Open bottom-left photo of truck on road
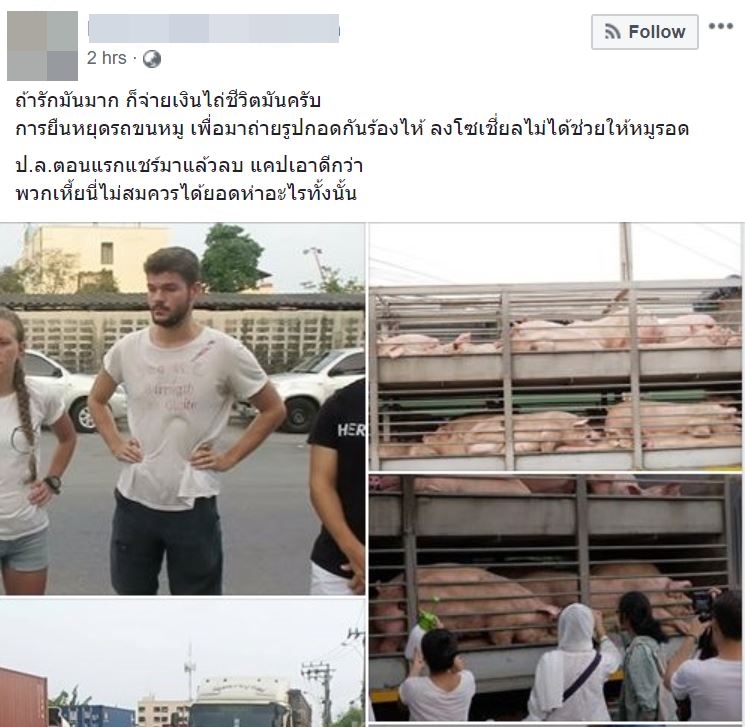Viewport: 745px width, 727px height. point(182,663)
